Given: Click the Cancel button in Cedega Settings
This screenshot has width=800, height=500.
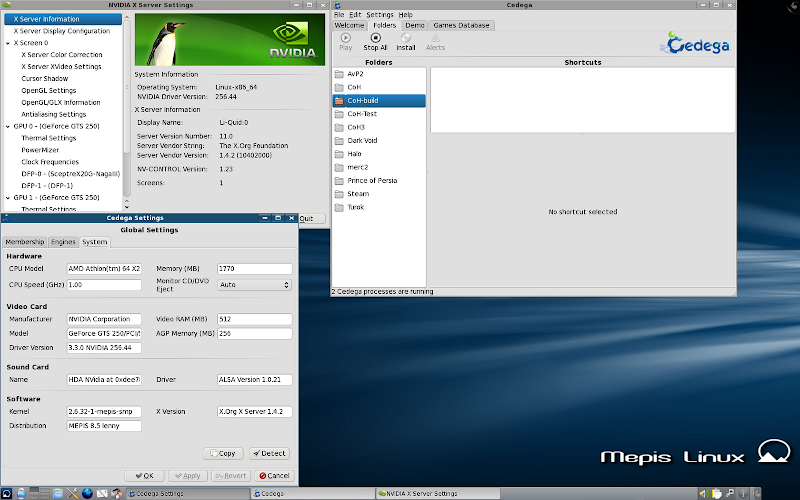Looking at the screenshot, I should click(272, 476).
